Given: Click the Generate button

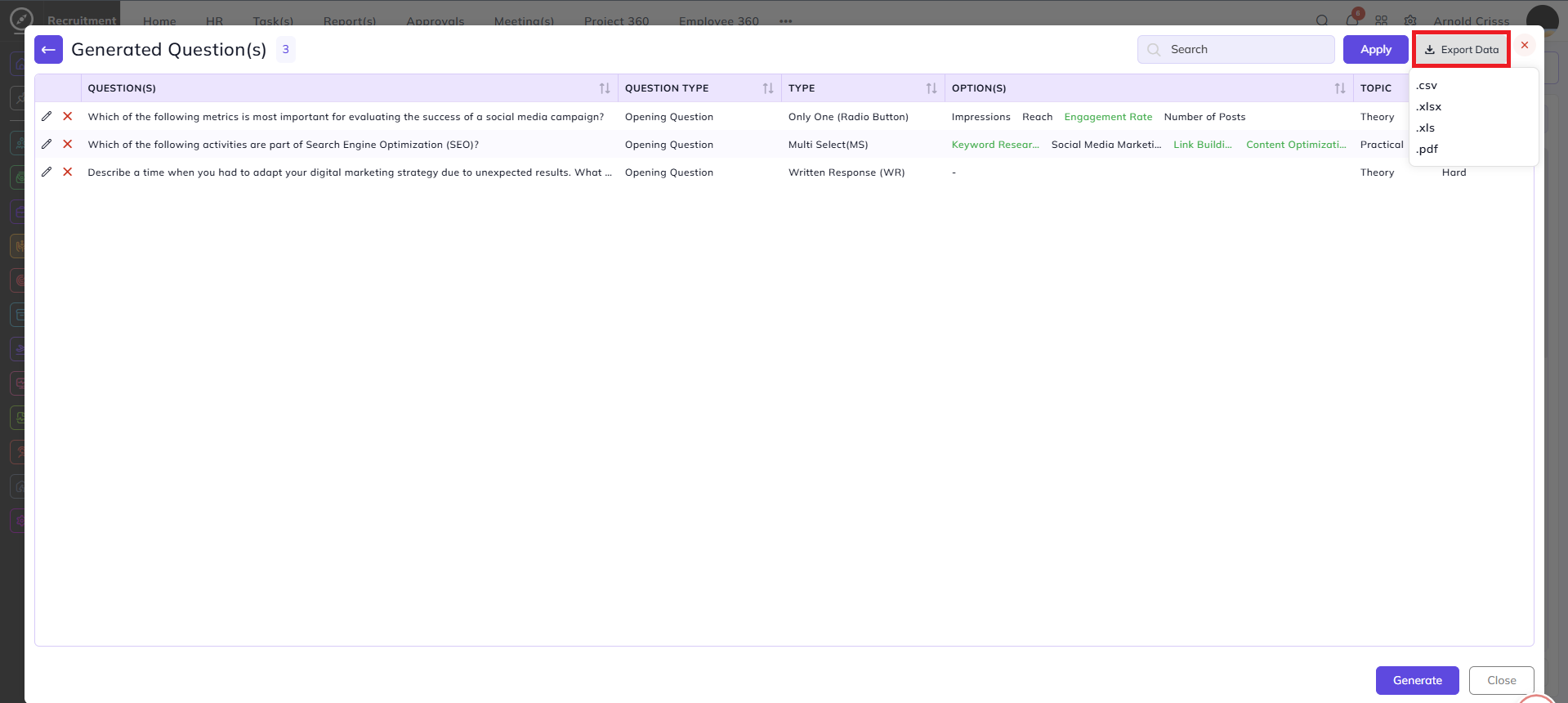Looking at the screenshot, I should pyautogui.click(x=1418, y=680).
